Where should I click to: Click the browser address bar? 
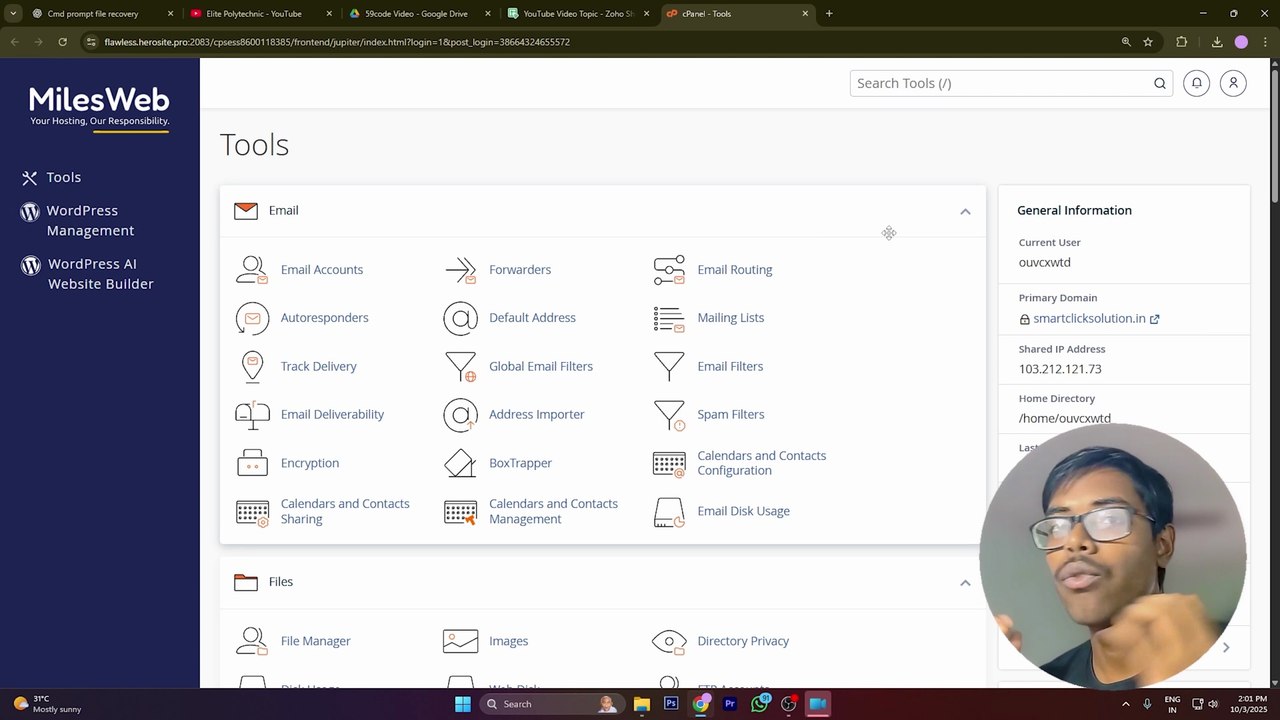(x=600, y=42)
